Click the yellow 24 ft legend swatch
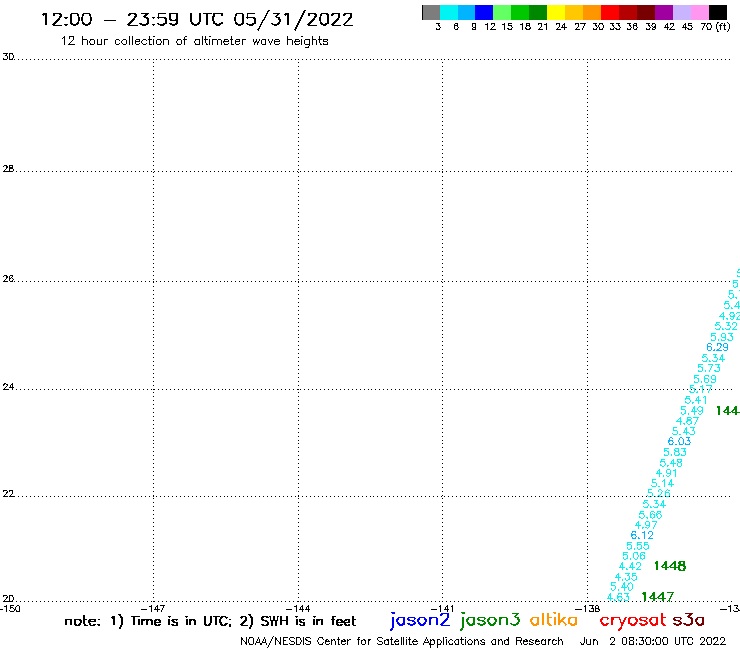This screenshot has height=650, width=740. point(556,13)
